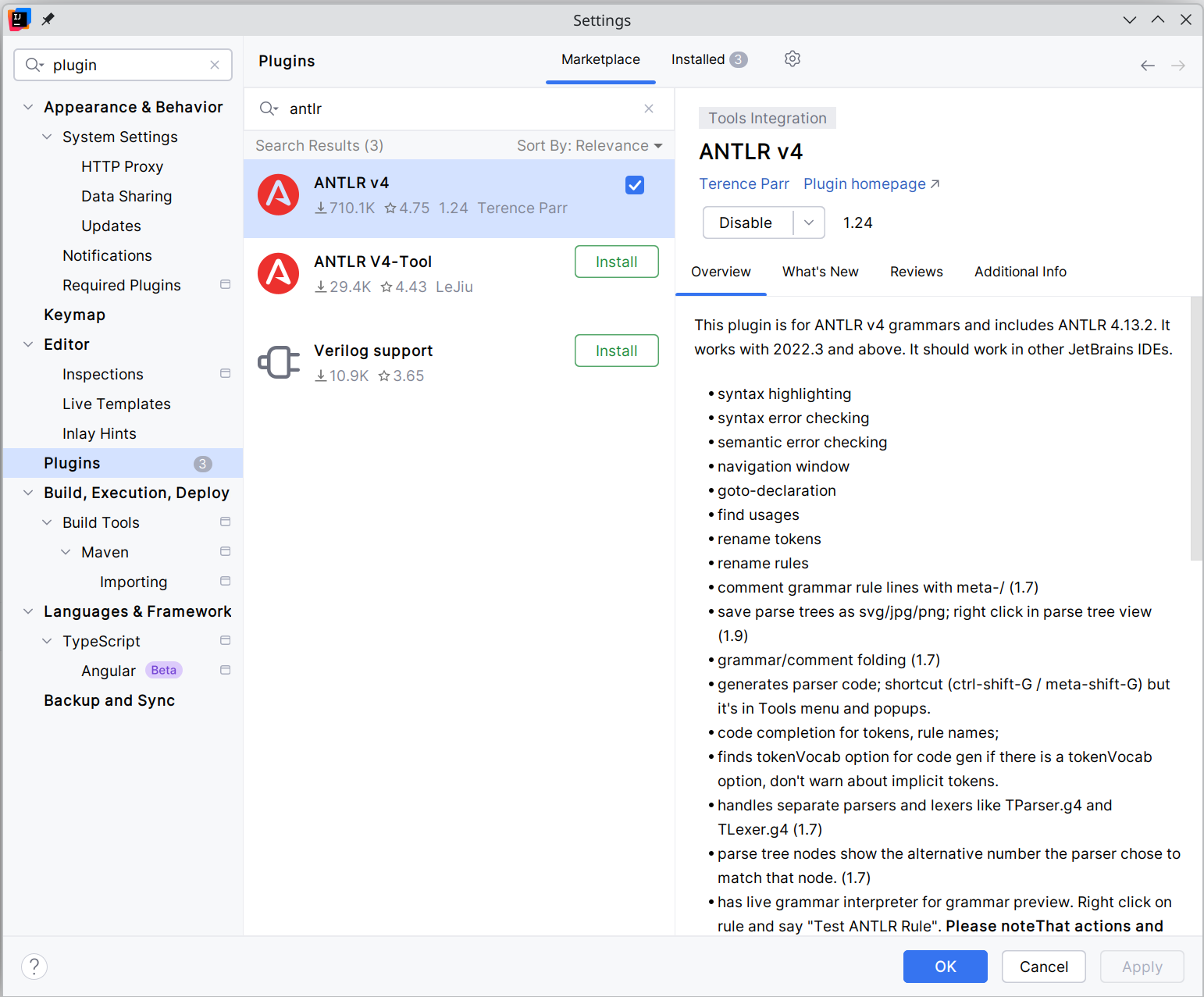Collapse the Maven tree node
The width and height of the screenshot is (1204, 997).
click(x=66, y=552)
